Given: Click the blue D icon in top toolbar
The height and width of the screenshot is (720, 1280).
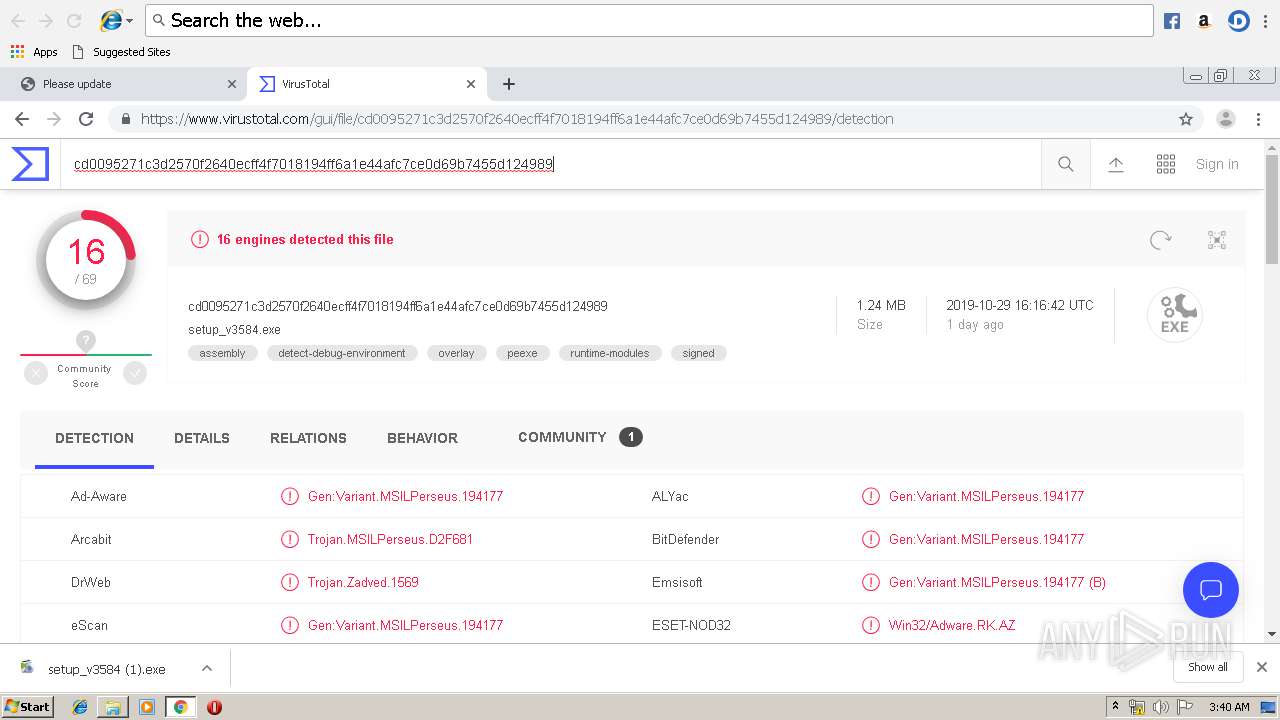Looking at the screenshot, I should tap(1239, 21).
